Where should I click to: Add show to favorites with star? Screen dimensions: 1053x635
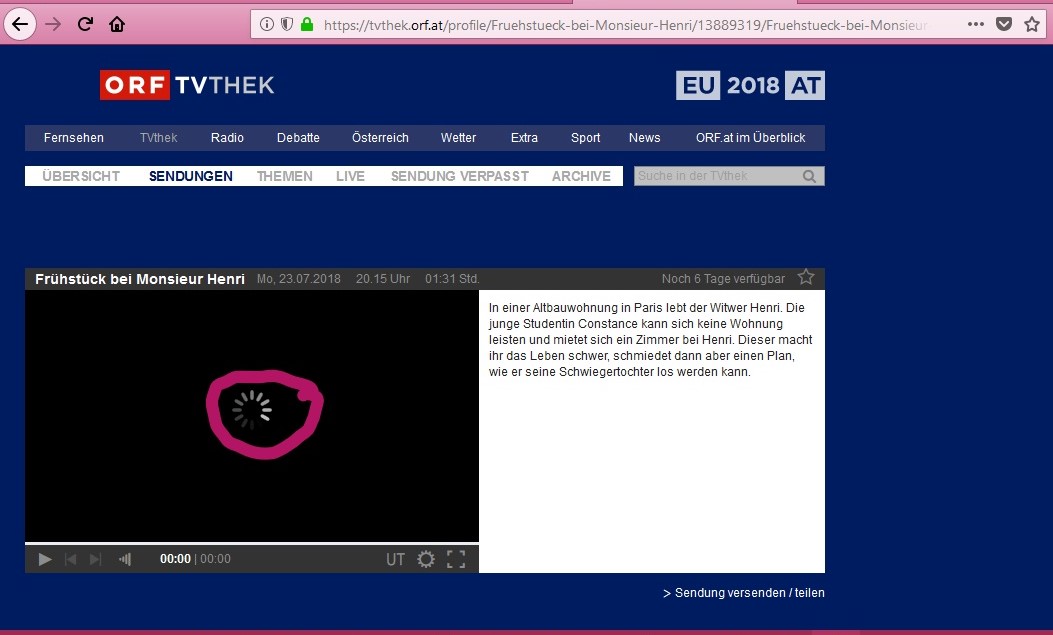[x=806, y=278]
